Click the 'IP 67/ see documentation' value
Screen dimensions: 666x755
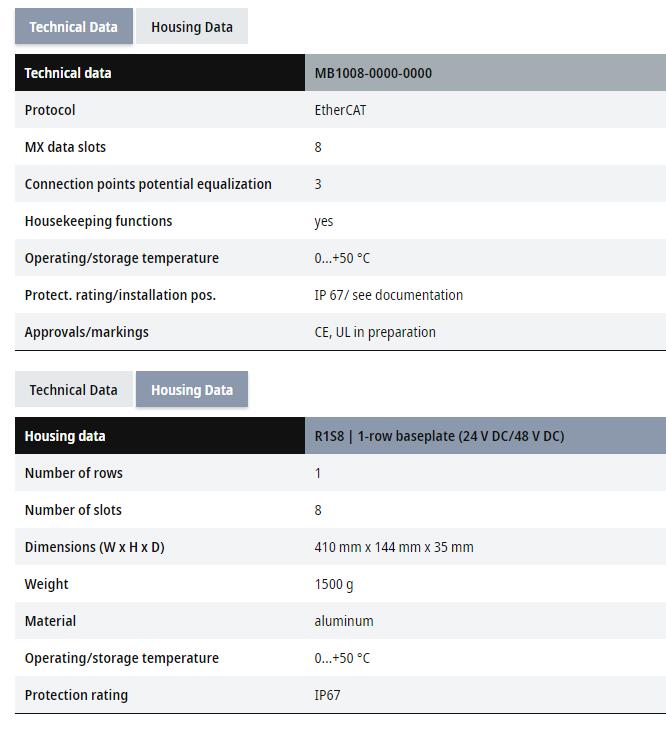click(388, 295)
